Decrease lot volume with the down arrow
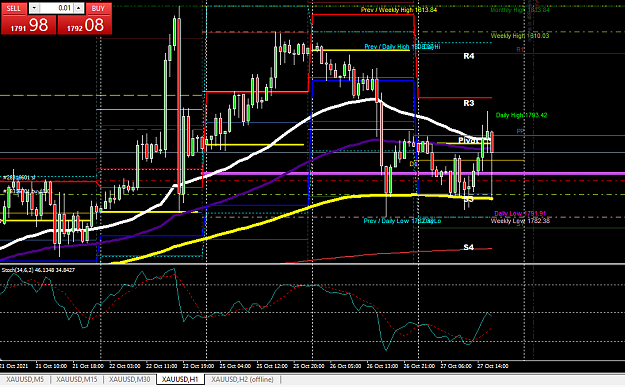The height and width of the screenshot is (387, 625). point(34,8)
